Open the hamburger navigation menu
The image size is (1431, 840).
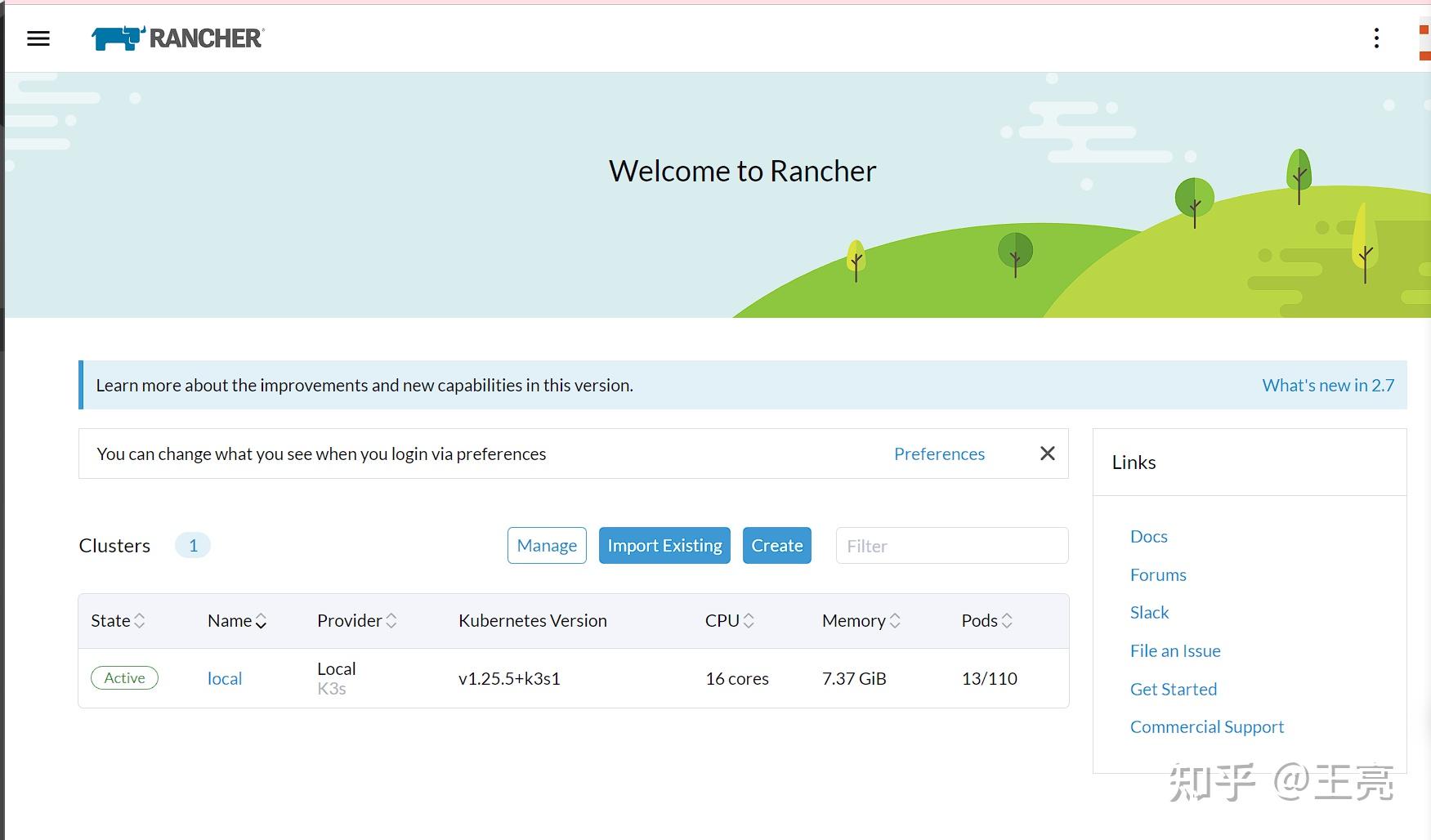(x=38, y=38)
